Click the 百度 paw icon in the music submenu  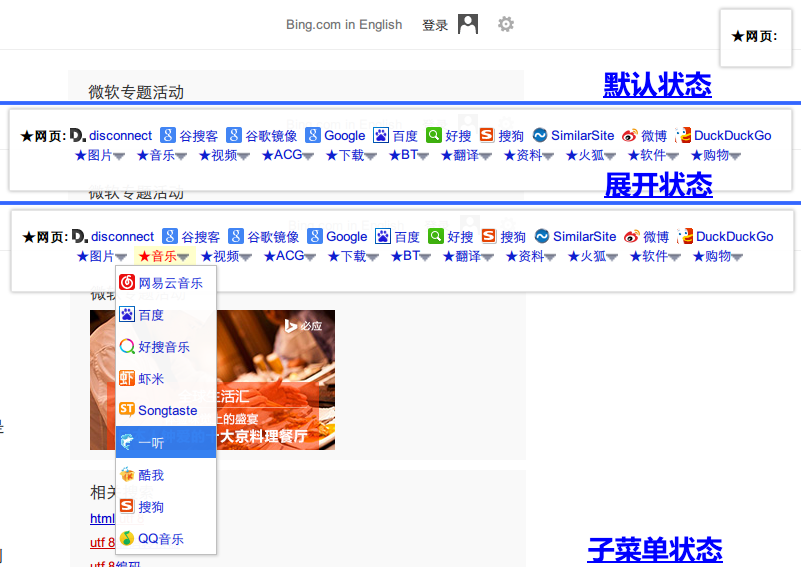tap(127, 314)
